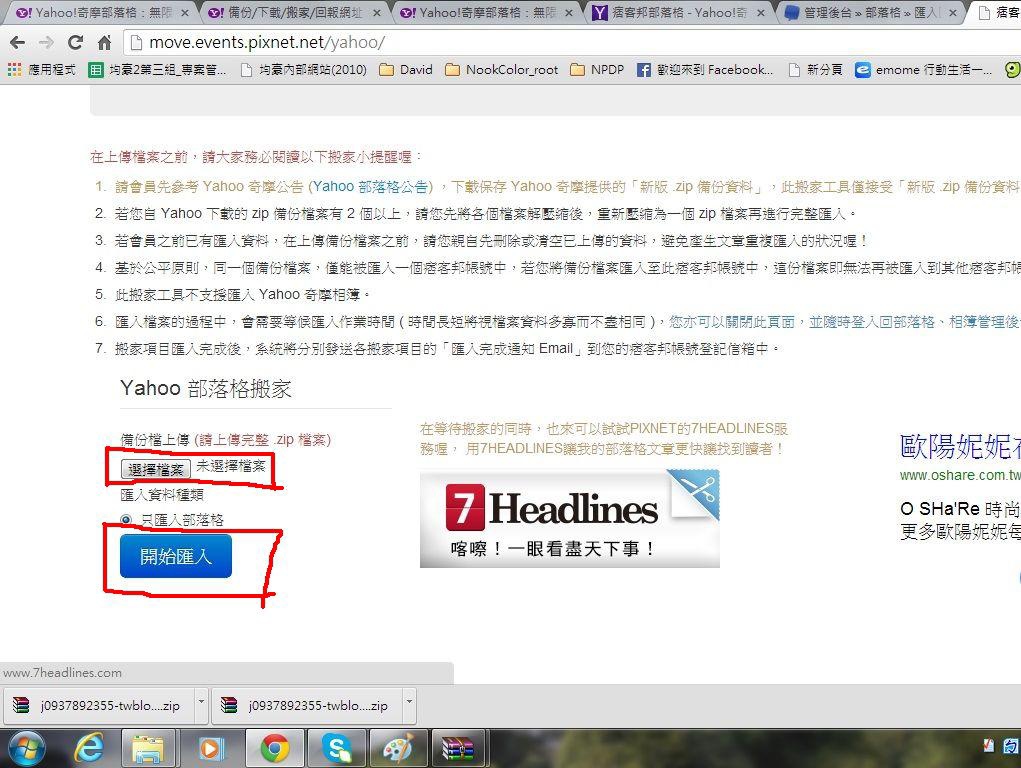Launch Internet Explorer from taskbar
The width and height of the screenshot is (1021, 768).
[89, 748]
